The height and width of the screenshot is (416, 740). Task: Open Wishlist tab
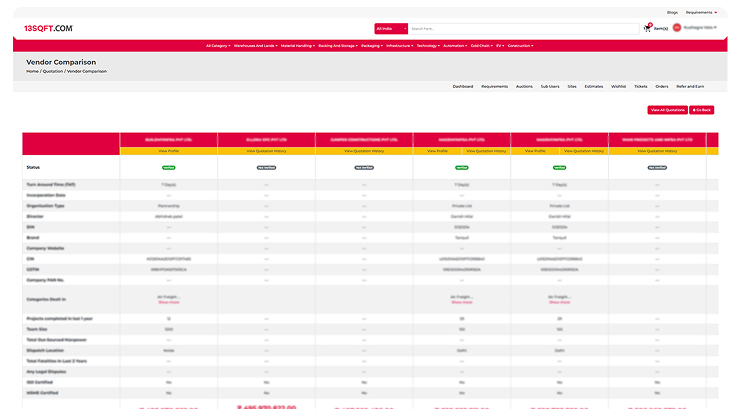[618, 86]
